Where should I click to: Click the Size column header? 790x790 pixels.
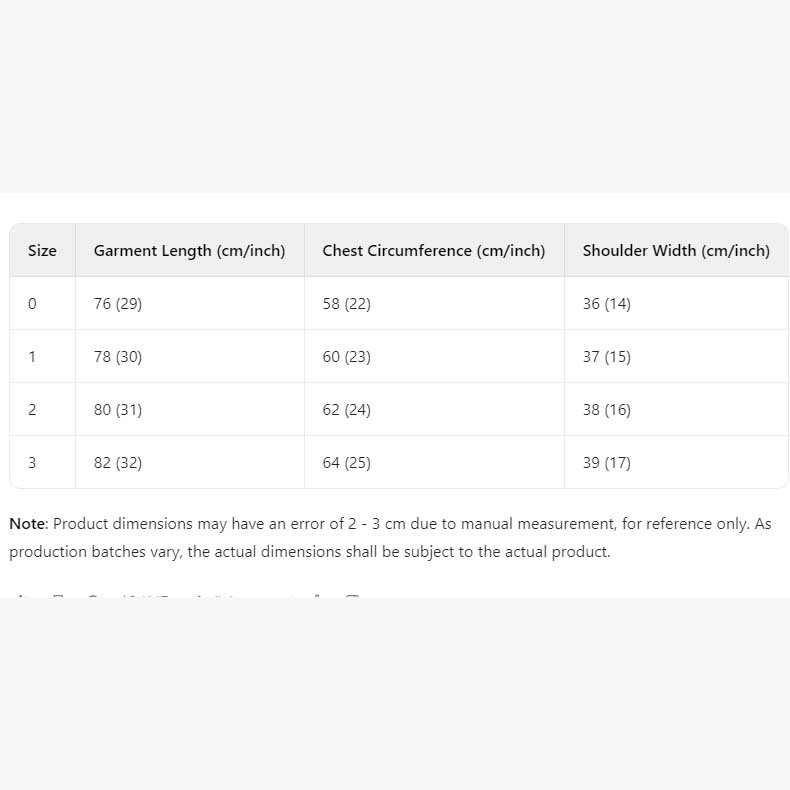tap(42, 251)
